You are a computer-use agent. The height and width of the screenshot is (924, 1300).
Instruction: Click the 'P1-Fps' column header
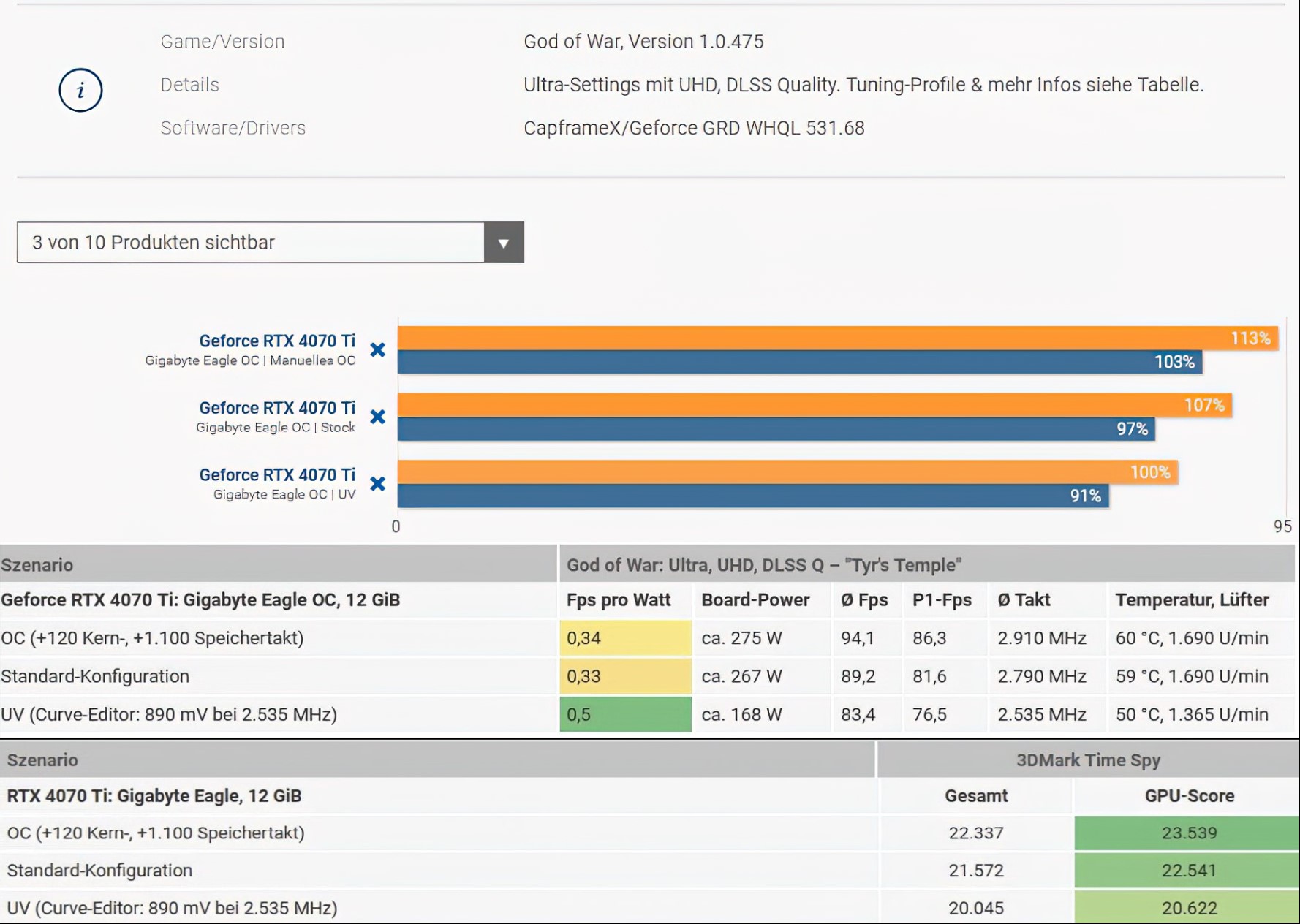942,600
